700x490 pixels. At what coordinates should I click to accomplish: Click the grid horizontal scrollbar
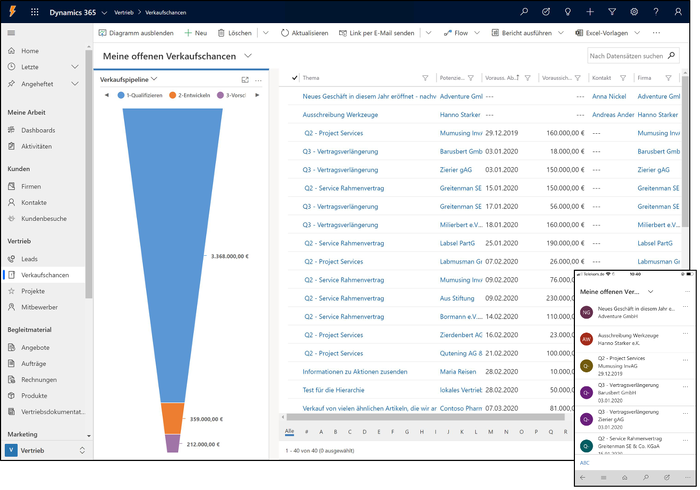tap(425, 417)
